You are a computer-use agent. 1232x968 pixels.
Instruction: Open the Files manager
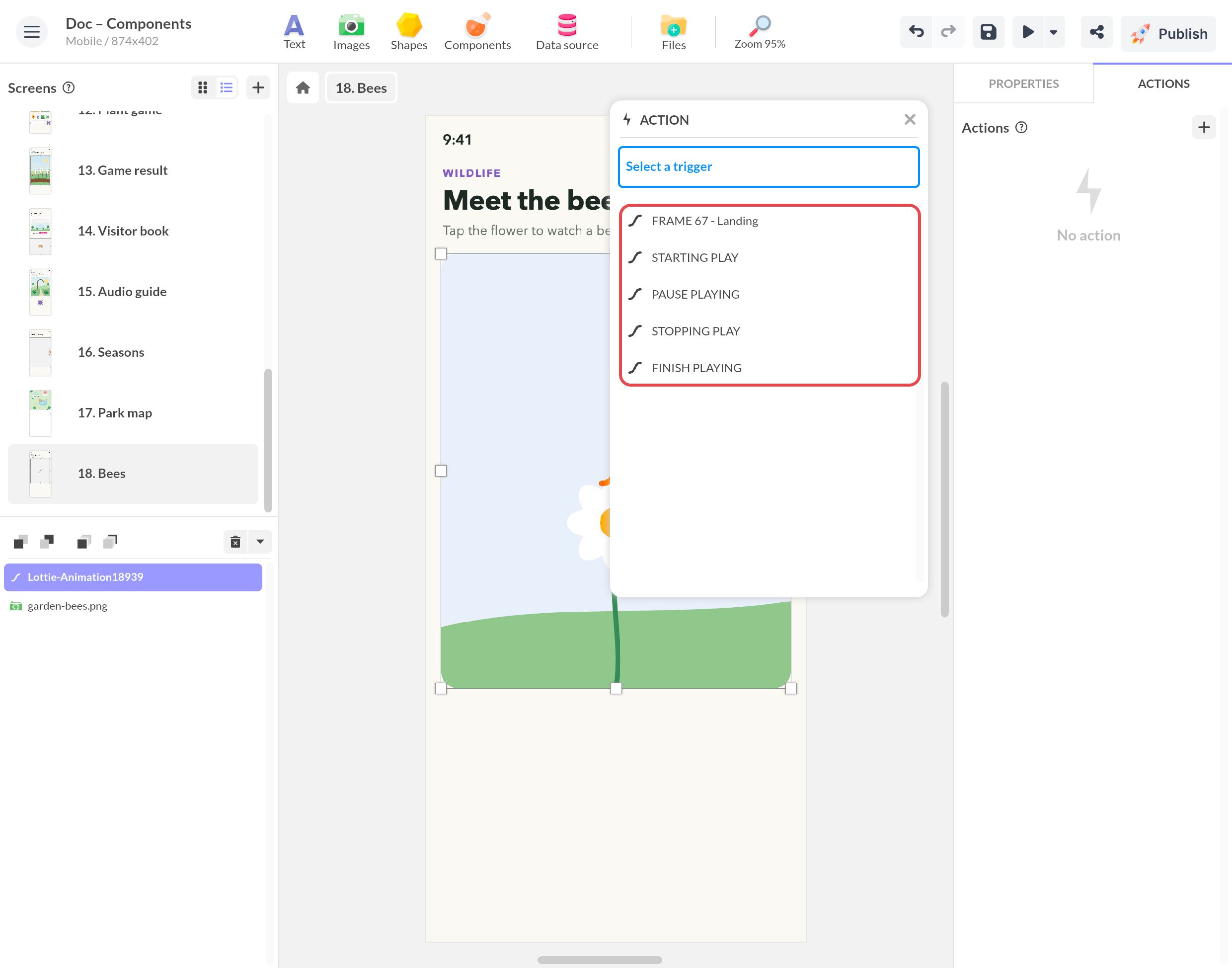[674, 32]
